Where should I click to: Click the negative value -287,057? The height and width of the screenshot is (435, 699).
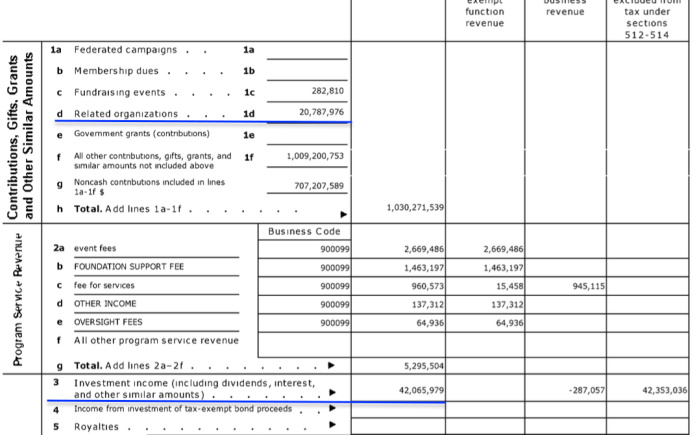pyautogui.click(x=586, y=389)
